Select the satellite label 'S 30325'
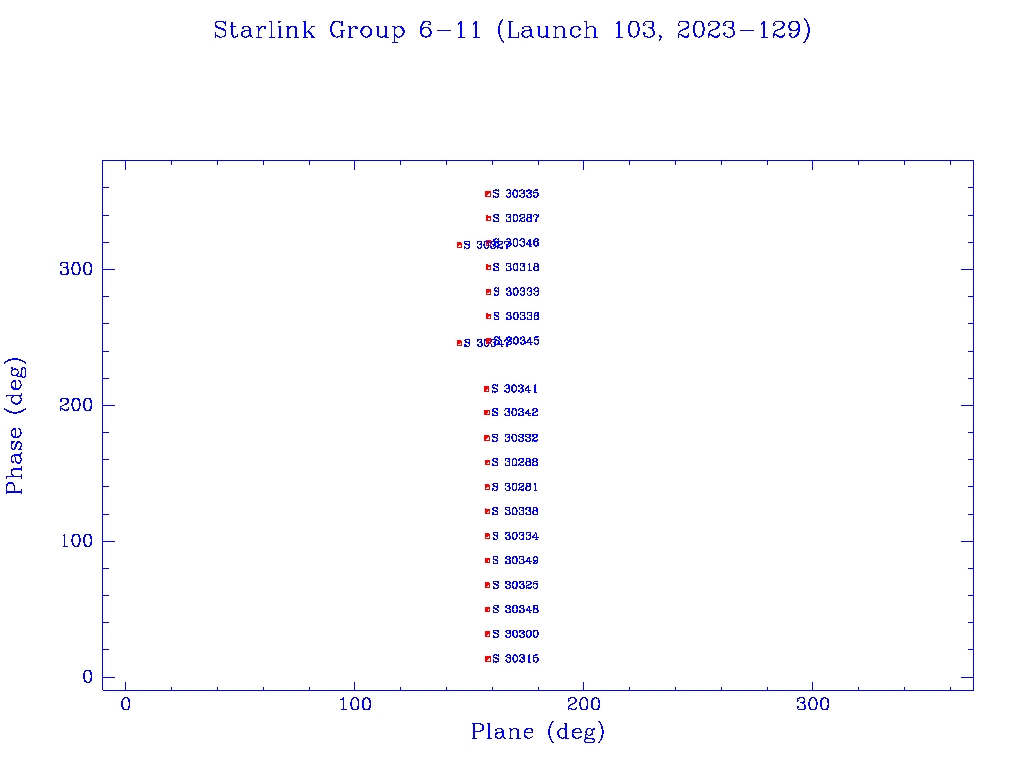1024x768 pixels. [x=515, y=585]
